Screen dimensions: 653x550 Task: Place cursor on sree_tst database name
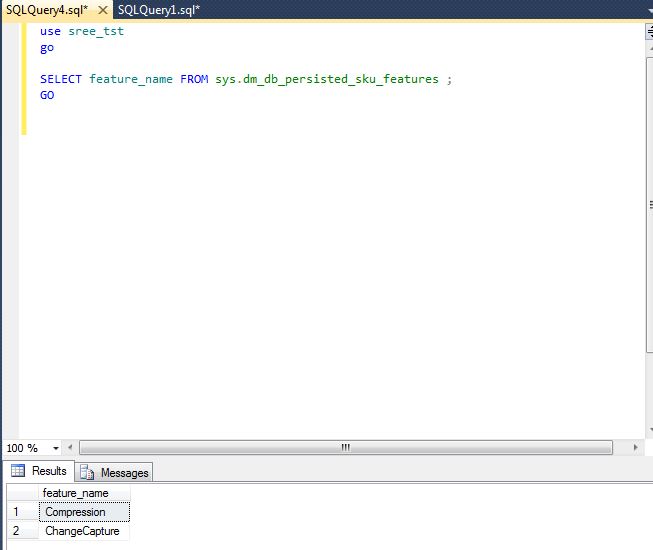(96, 31)
